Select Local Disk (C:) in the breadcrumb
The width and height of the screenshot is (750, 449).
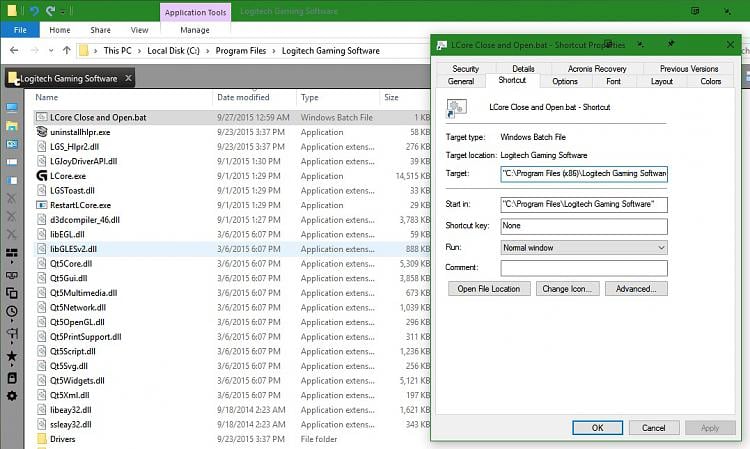click(173, 51)
